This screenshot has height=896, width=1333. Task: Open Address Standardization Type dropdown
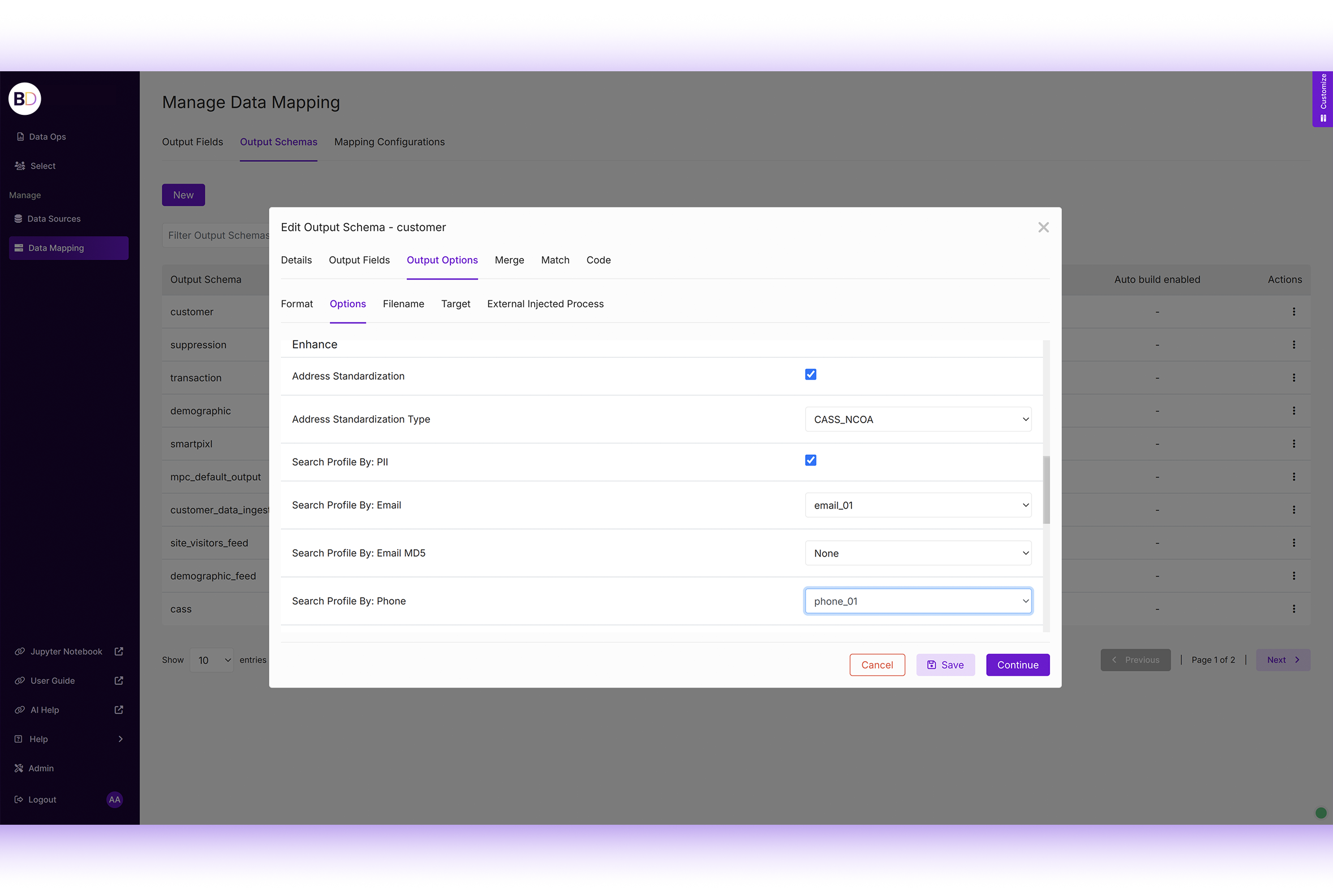pos(918,419)
